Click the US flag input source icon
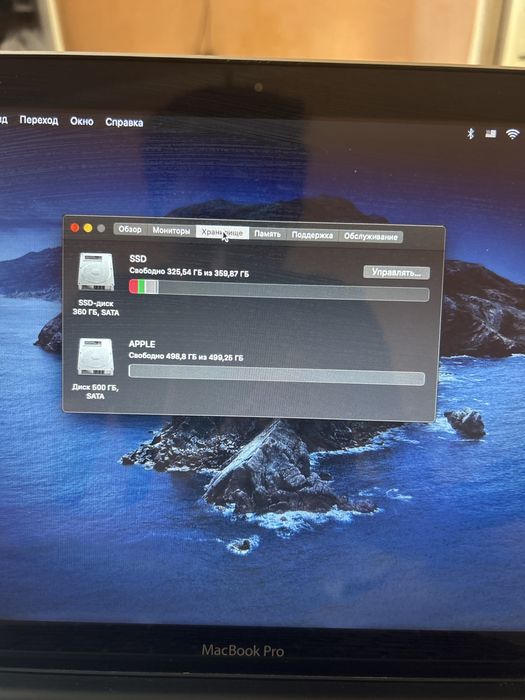This screenshot has height=700, width=525. tap(491, 133)
